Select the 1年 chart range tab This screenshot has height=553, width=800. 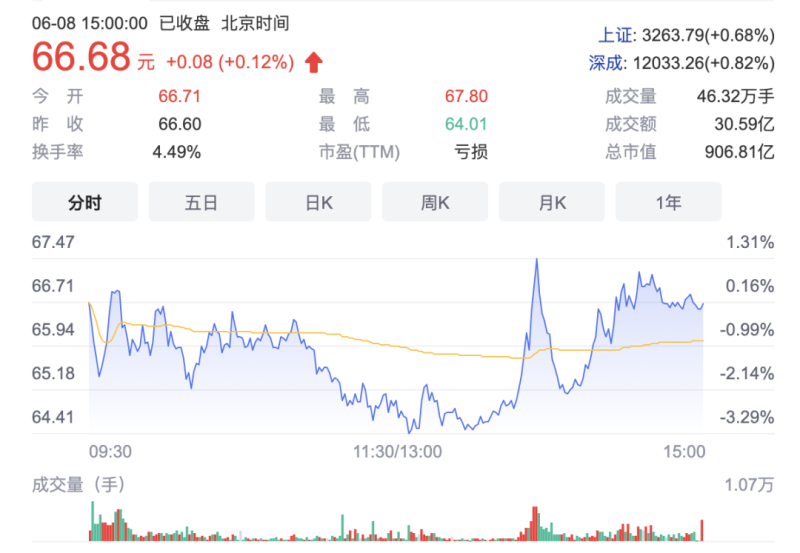[x=668, y=203]
